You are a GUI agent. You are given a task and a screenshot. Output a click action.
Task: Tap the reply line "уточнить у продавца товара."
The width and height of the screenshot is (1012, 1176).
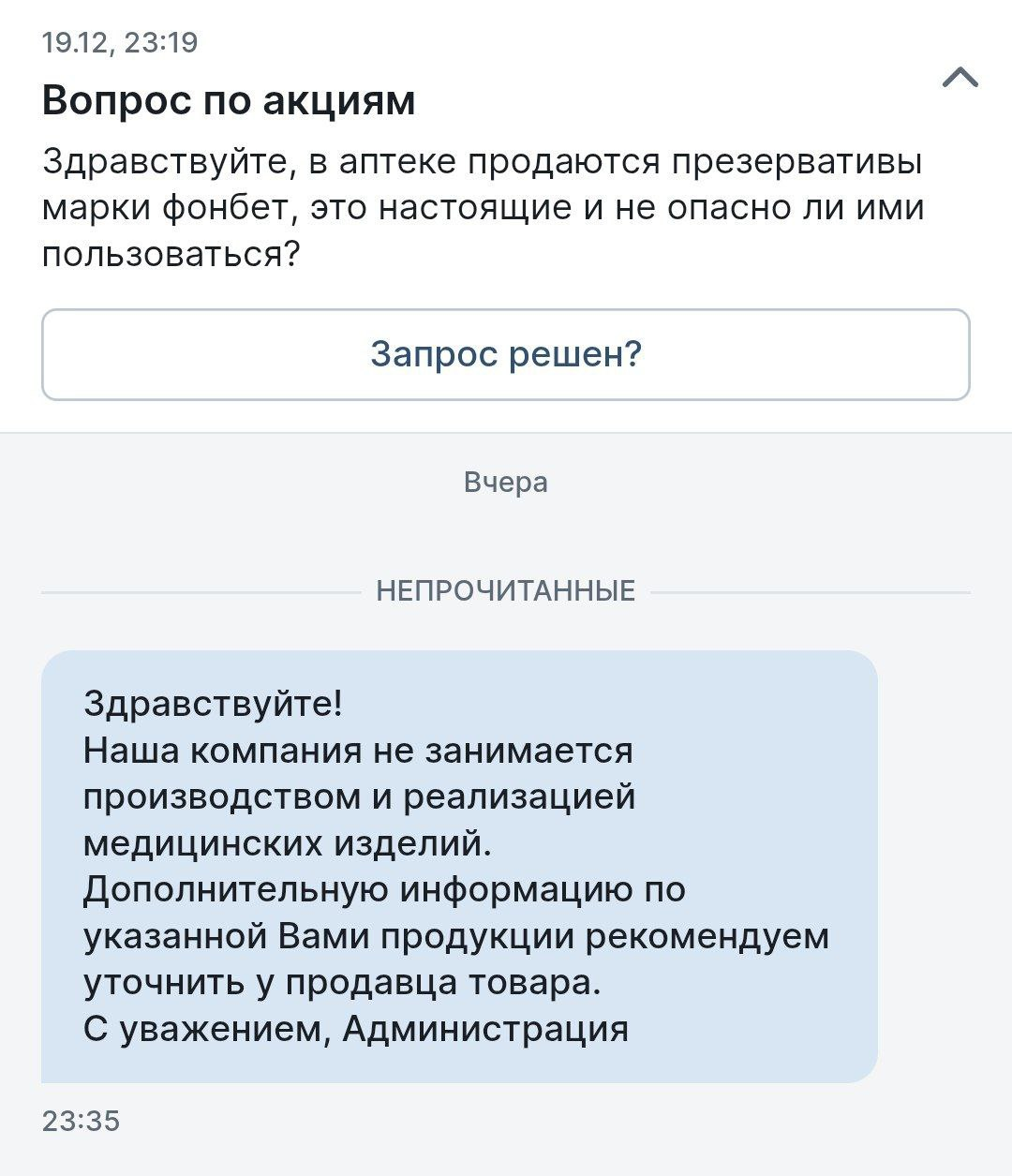[342, 982]
